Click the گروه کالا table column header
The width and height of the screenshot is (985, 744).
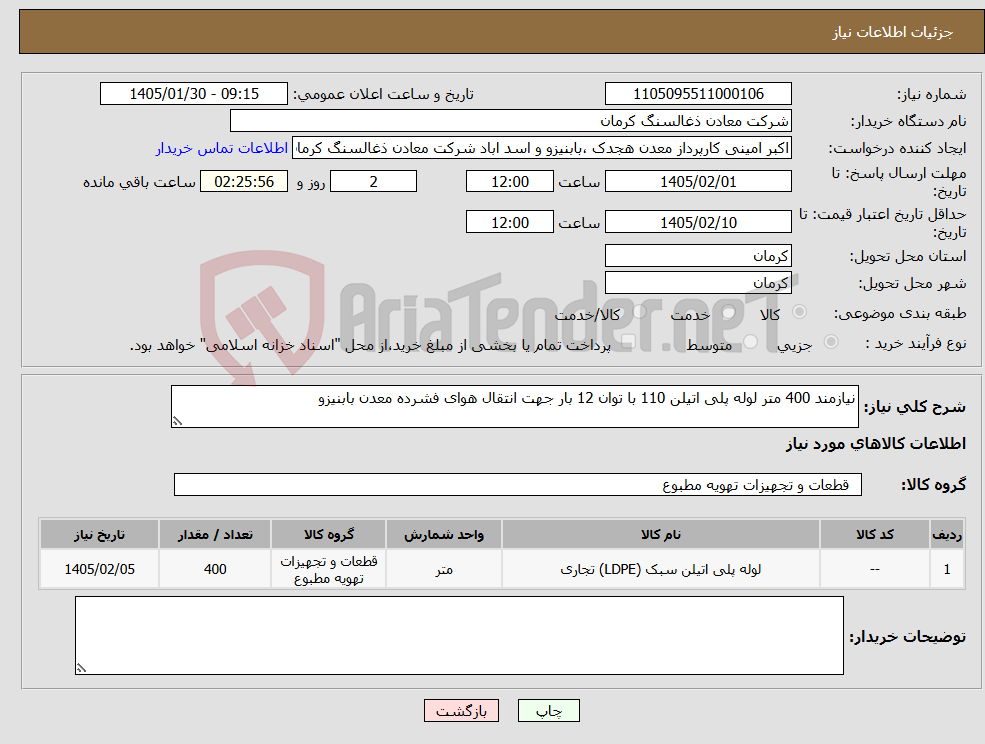(329, 534)
